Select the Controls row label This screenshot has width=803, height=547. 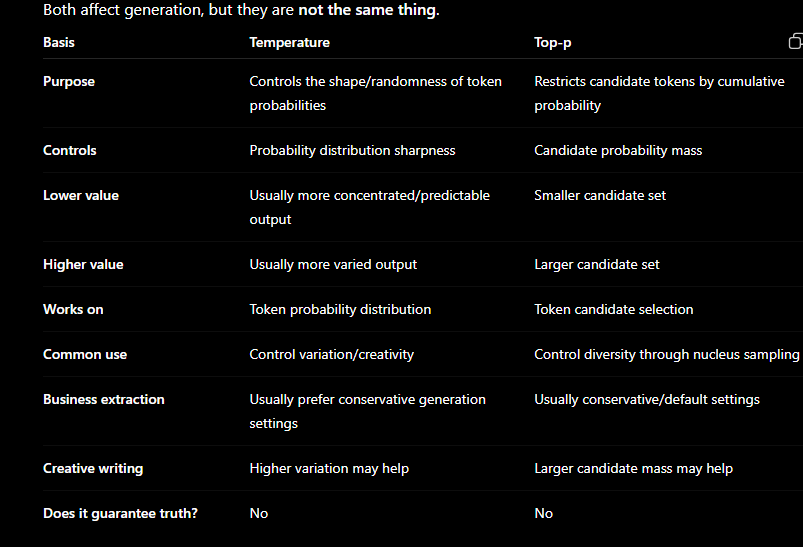(70, 150)
